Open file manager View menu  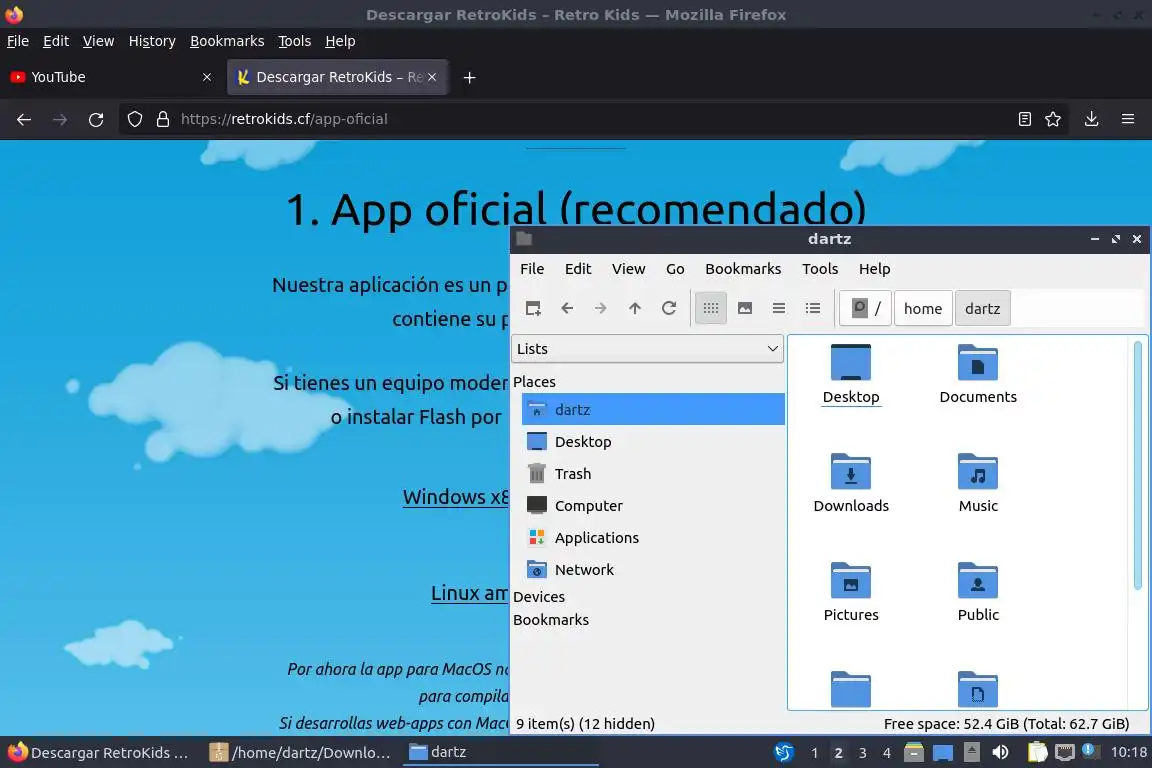(628, 269)
